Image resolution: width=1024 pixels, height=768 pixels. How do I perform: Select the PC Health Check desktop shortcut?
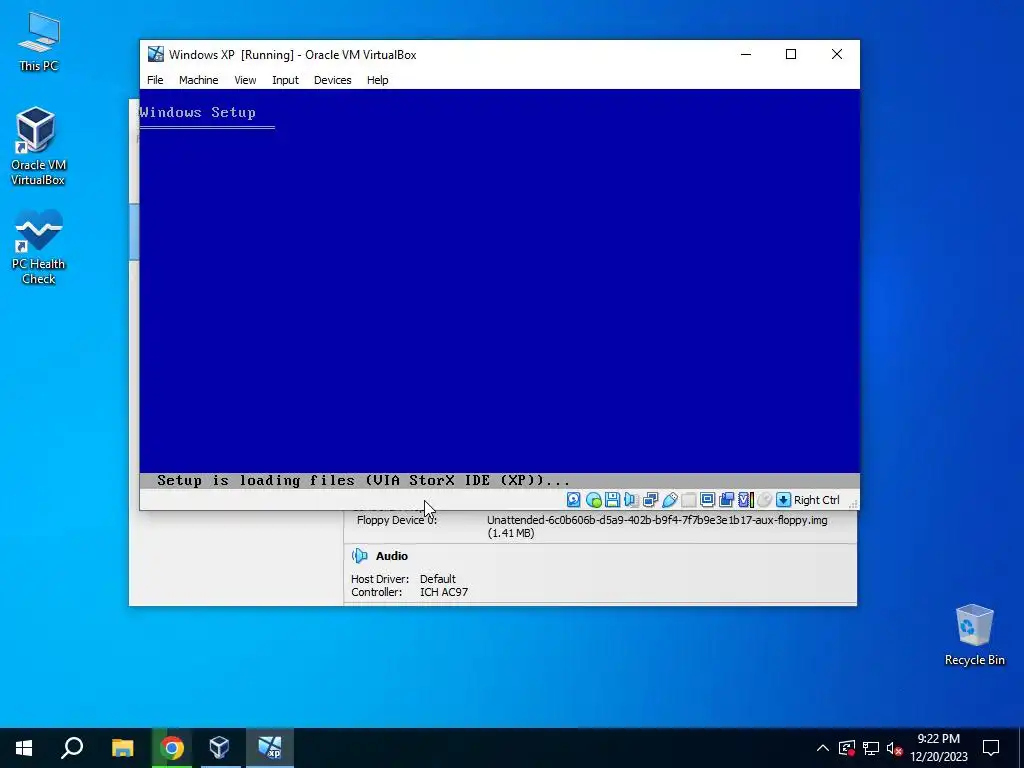[39, 248]
